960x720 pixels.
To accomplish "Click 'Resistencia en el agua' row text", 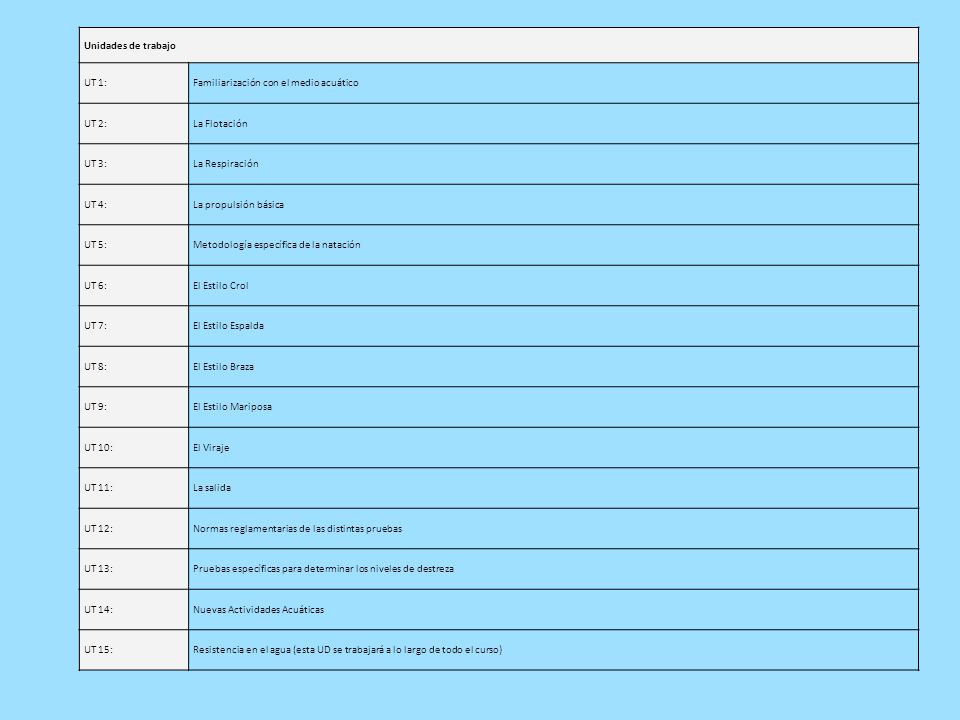I will click(347, 650).
